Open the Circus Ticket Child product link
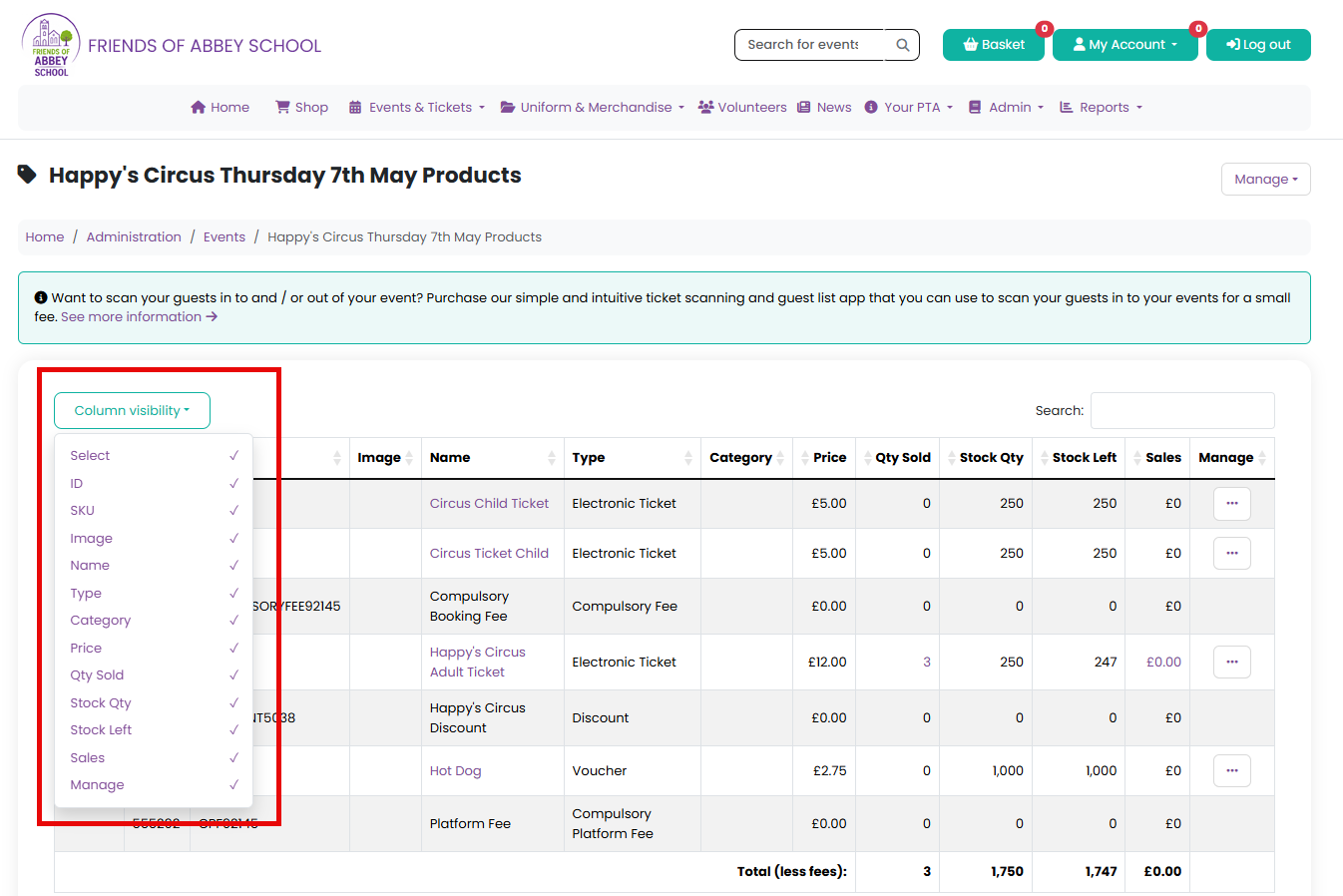The height and width of the screenshot is (896, 1343). click(489, 554)
